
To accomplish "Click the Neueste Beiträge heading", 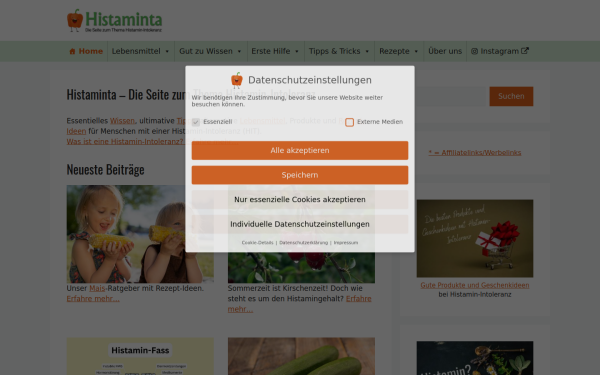I will point(106,170).
